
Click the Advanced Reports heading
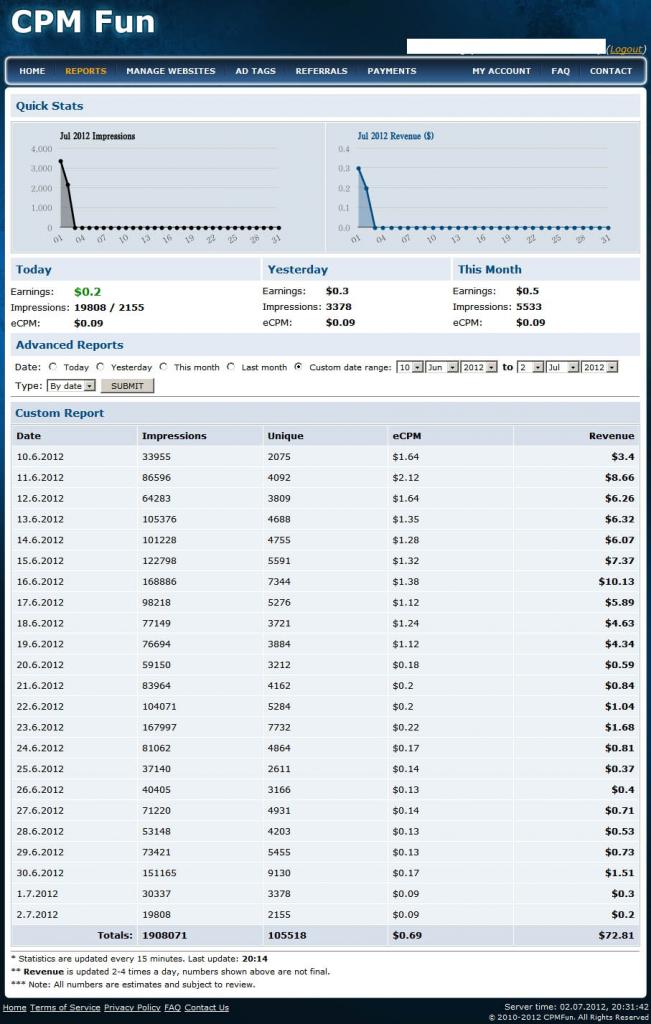tap(69, 345)
